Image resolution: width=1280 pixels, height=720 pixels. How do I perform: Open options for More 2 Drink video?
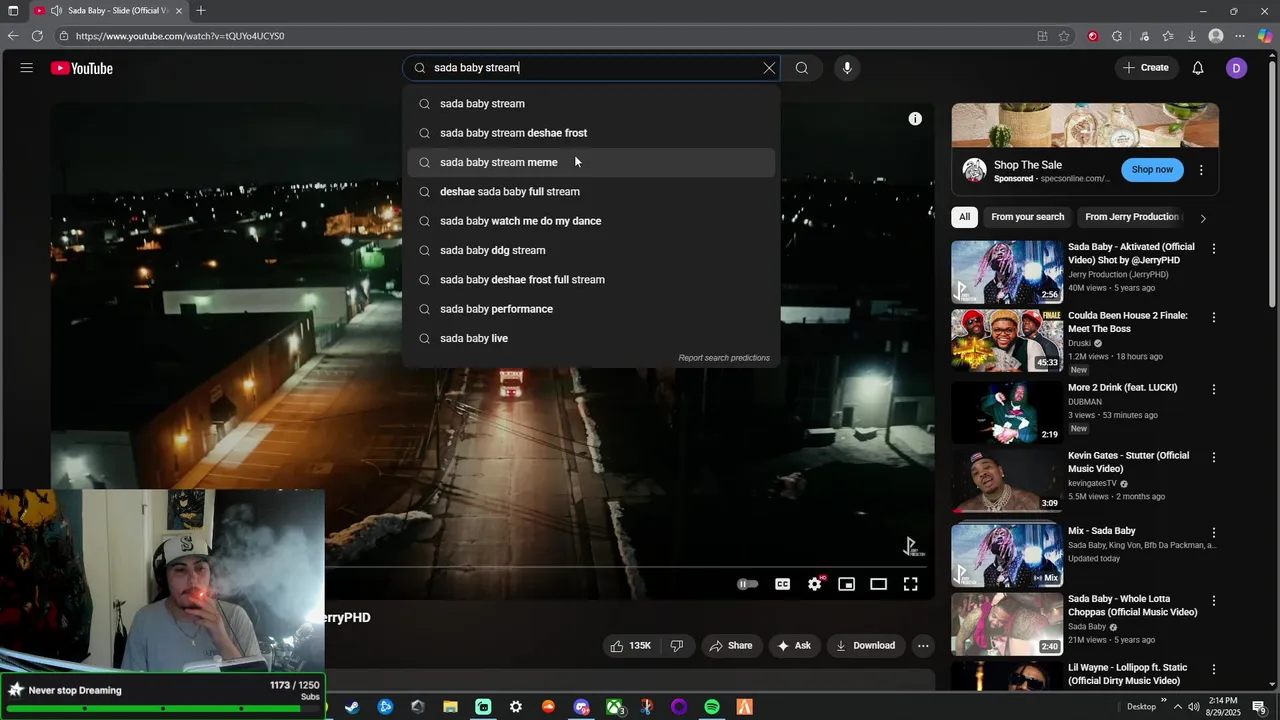pyautogui.click(x=1214, y=390)
